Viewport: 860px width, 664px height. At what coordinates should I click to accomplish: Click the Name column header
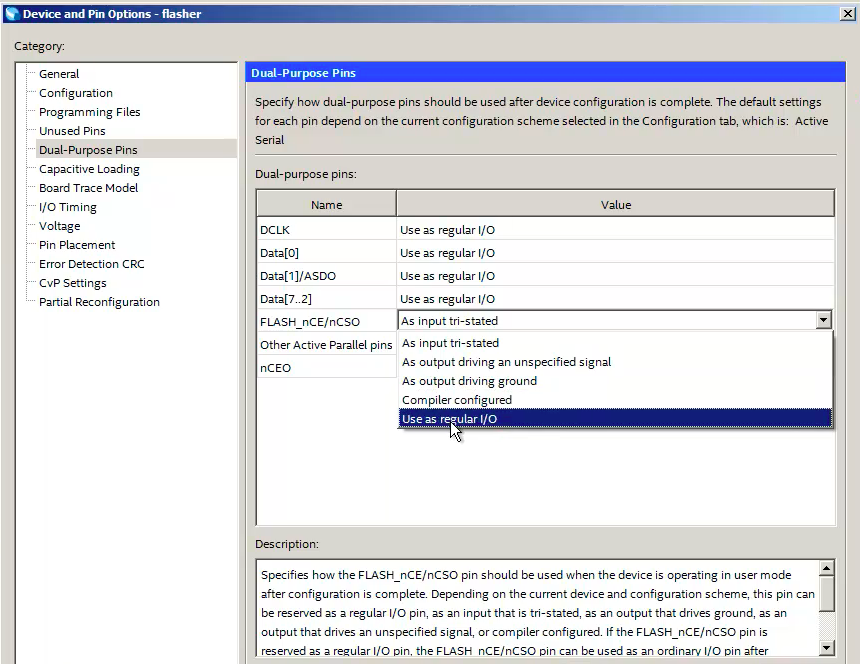point(326,205)
